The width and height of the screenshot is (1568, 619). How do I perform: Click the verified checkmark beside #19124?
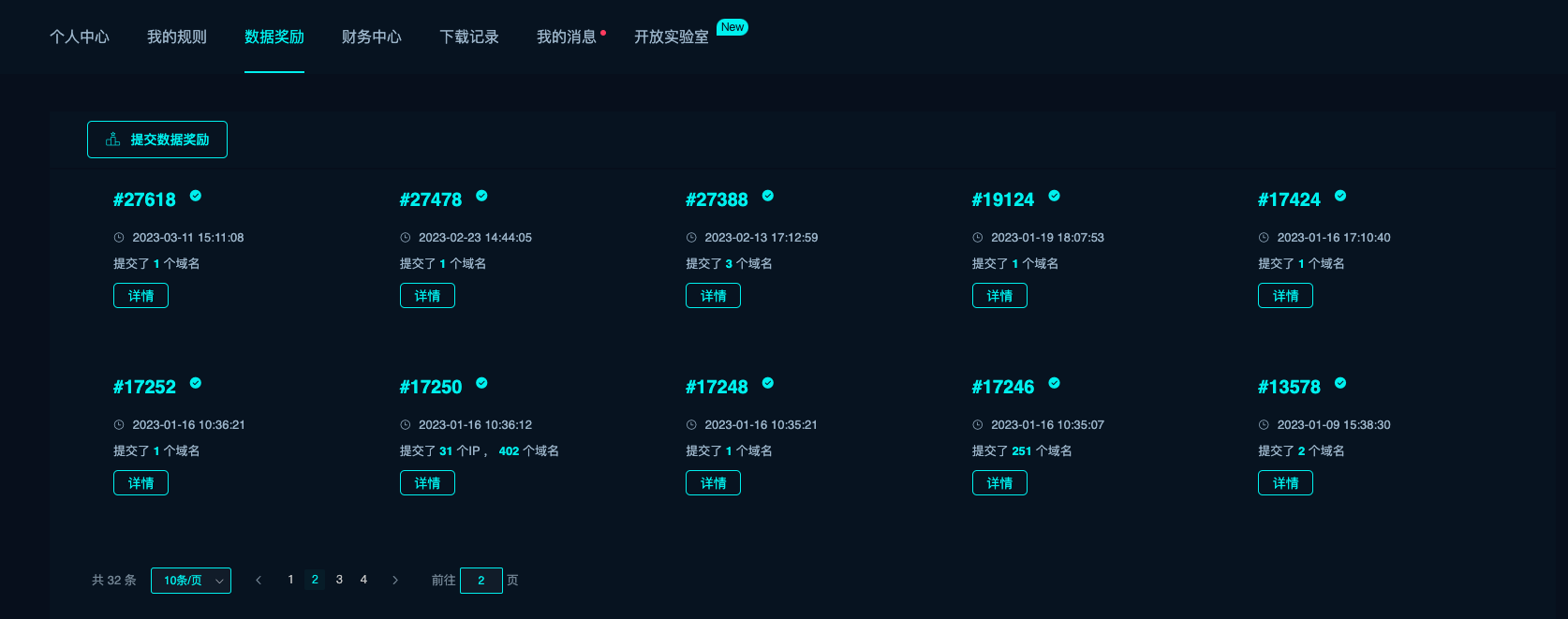[1055, 196]
